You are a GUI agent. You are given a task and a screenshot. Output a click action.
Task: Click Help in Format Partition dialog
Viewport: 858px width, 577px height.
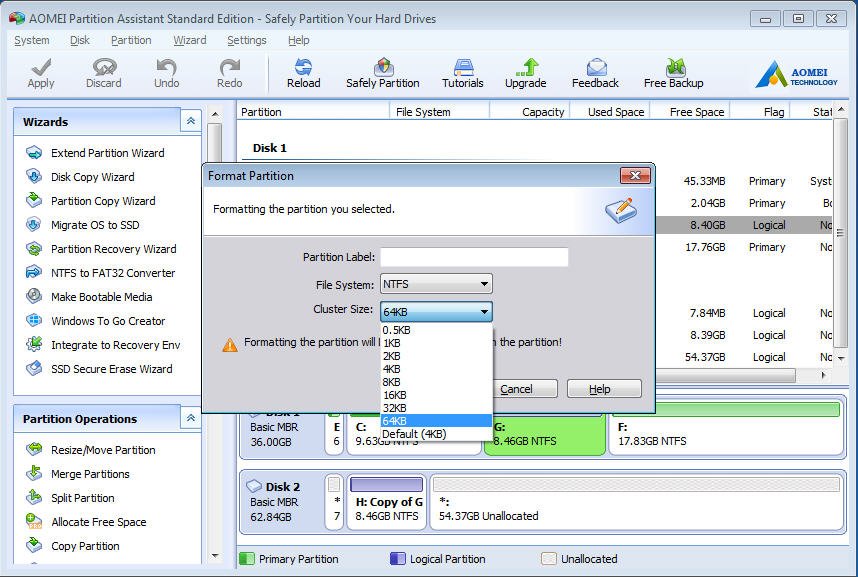(x=604, y=389)
